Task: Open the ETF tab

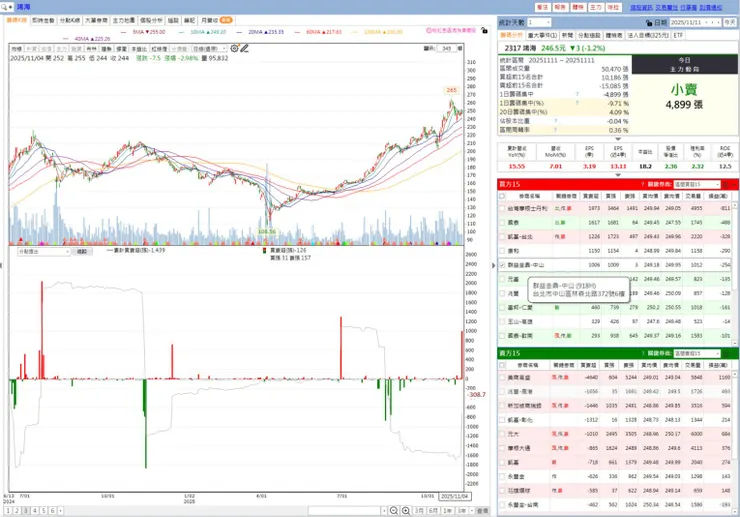Action: [x=678, y=35]
